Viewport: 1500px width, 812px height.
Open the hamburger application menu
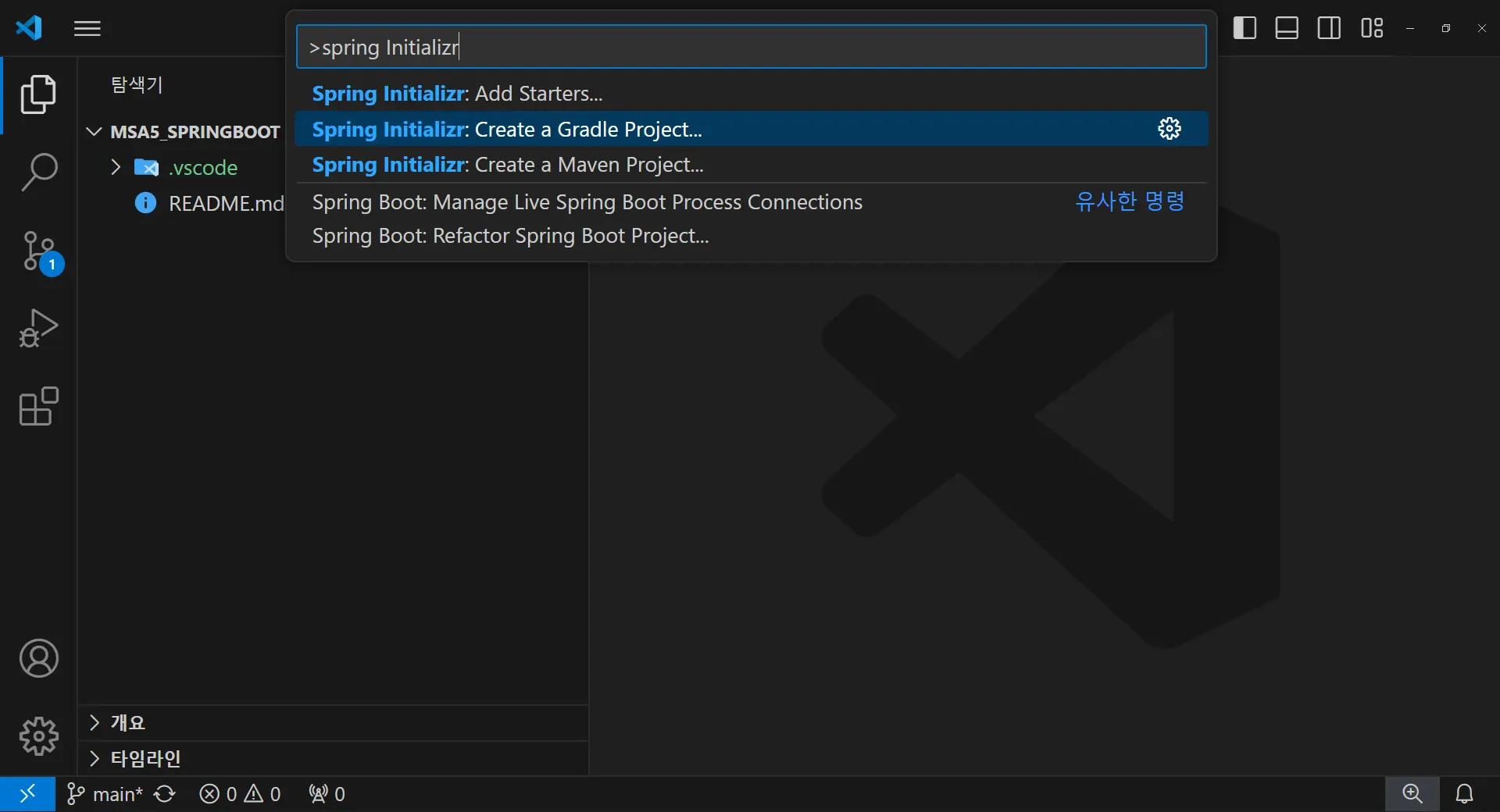coord(87,29)
